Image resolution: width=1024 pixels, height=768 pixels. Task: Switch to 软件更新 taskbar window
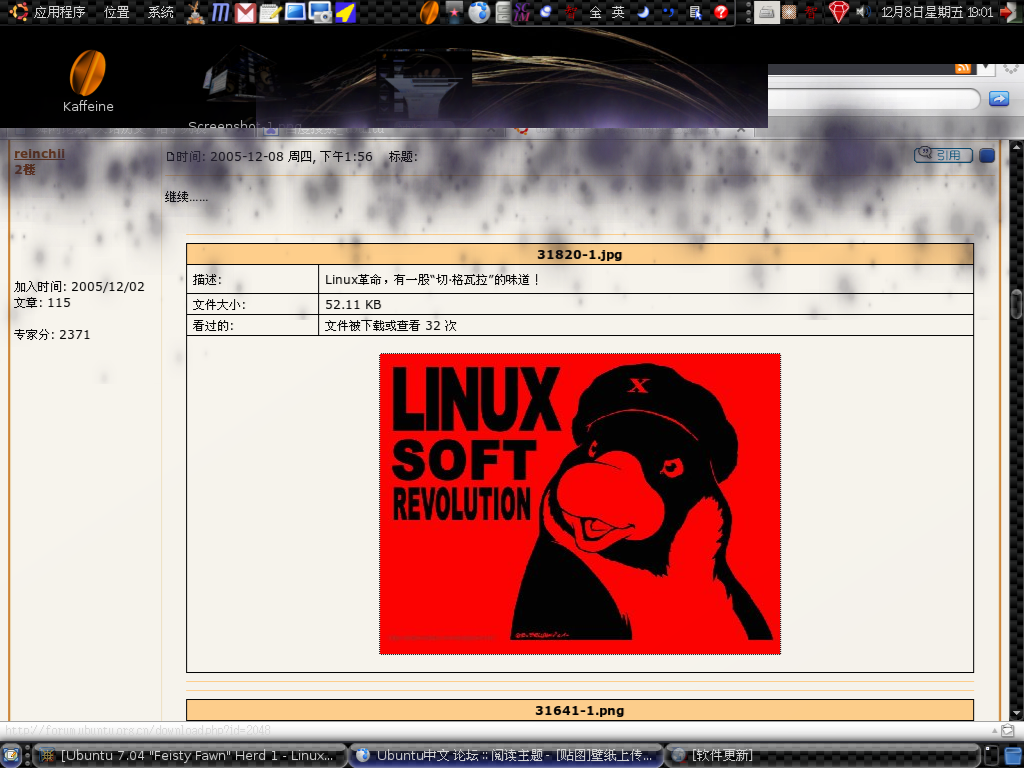(x=822, y=756)
